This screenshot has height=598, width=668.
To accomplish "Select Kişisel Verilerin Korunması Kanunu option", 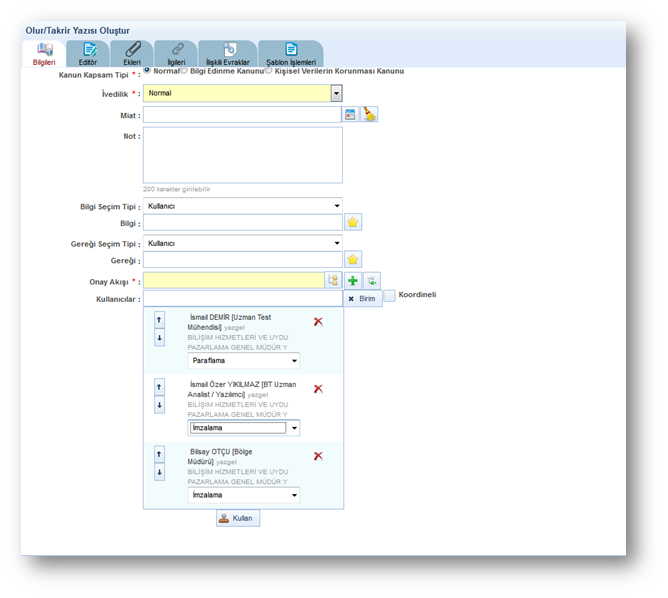I will tap(268, 71).
